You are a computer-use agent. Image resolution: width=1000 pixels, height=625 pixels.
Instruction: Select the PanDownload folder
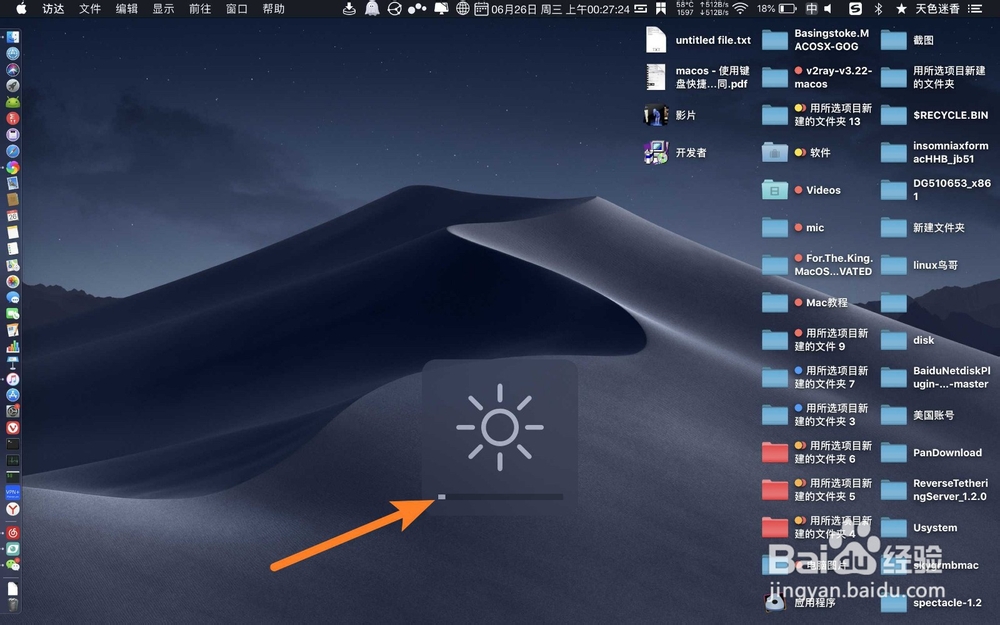click(893, 453)
